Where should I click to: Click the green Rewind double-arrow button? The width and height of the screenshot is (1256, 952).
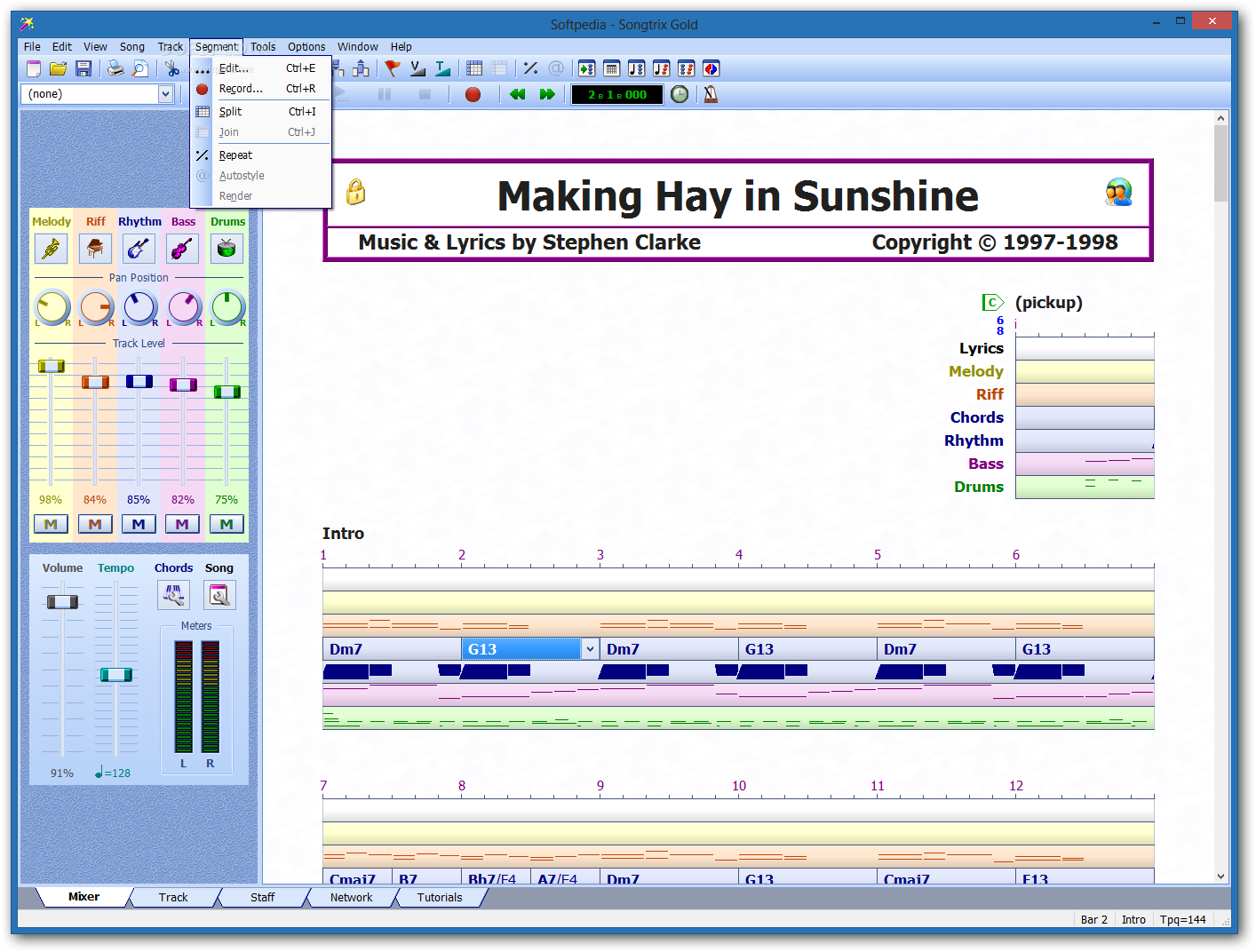click(517, 94)
